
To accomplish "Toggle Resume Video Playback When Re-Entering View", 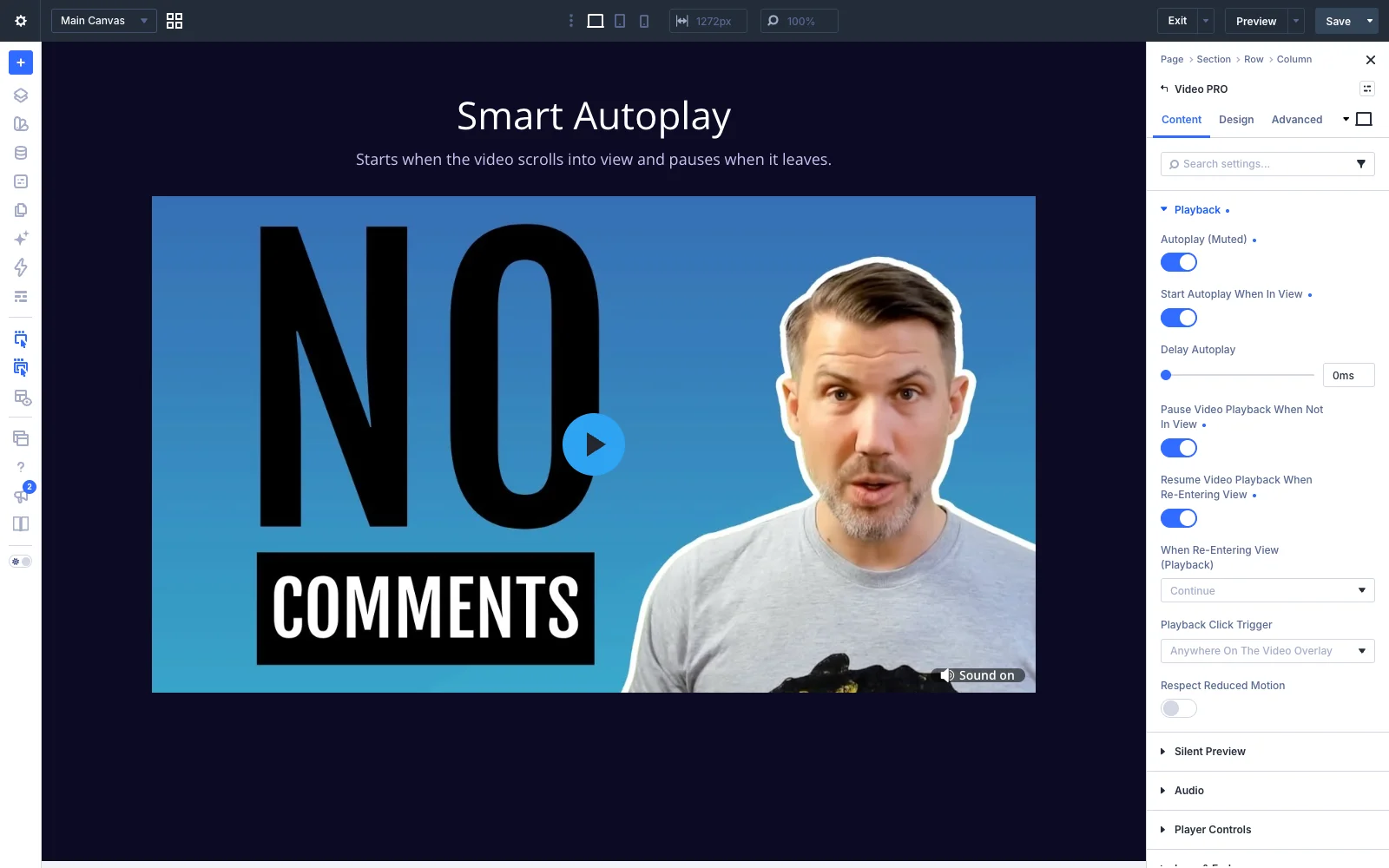I will point(1179,518).
